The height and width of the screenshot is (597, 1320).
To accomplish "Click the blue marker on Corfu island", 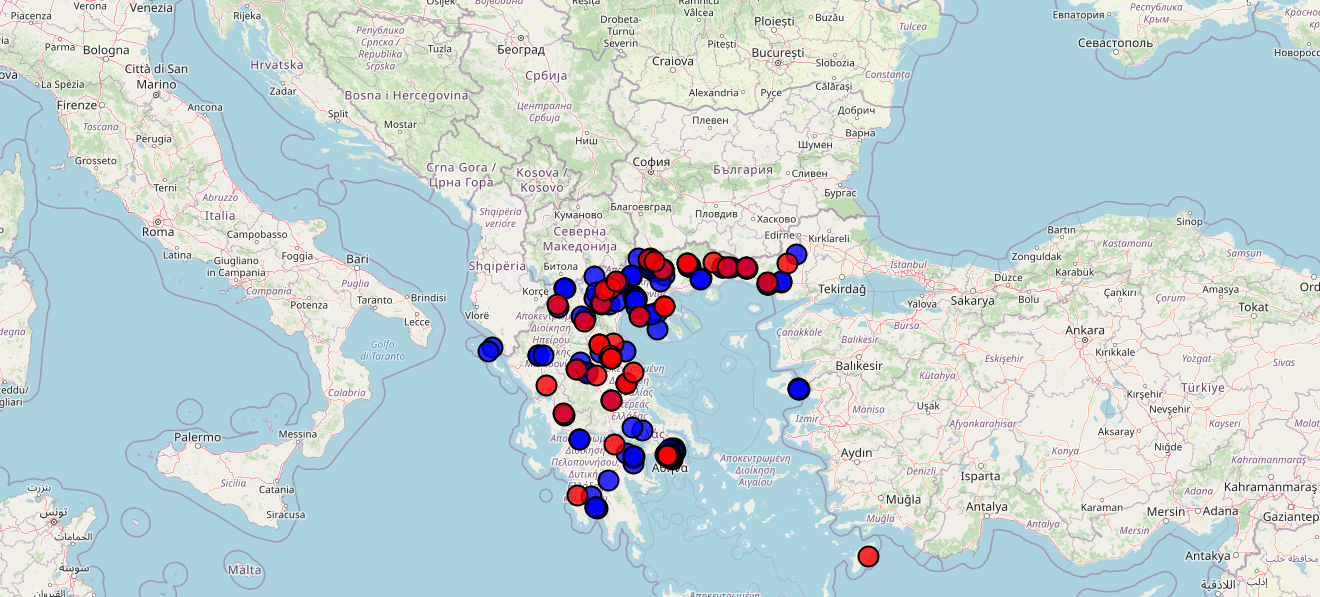I will tap(489, 350).
